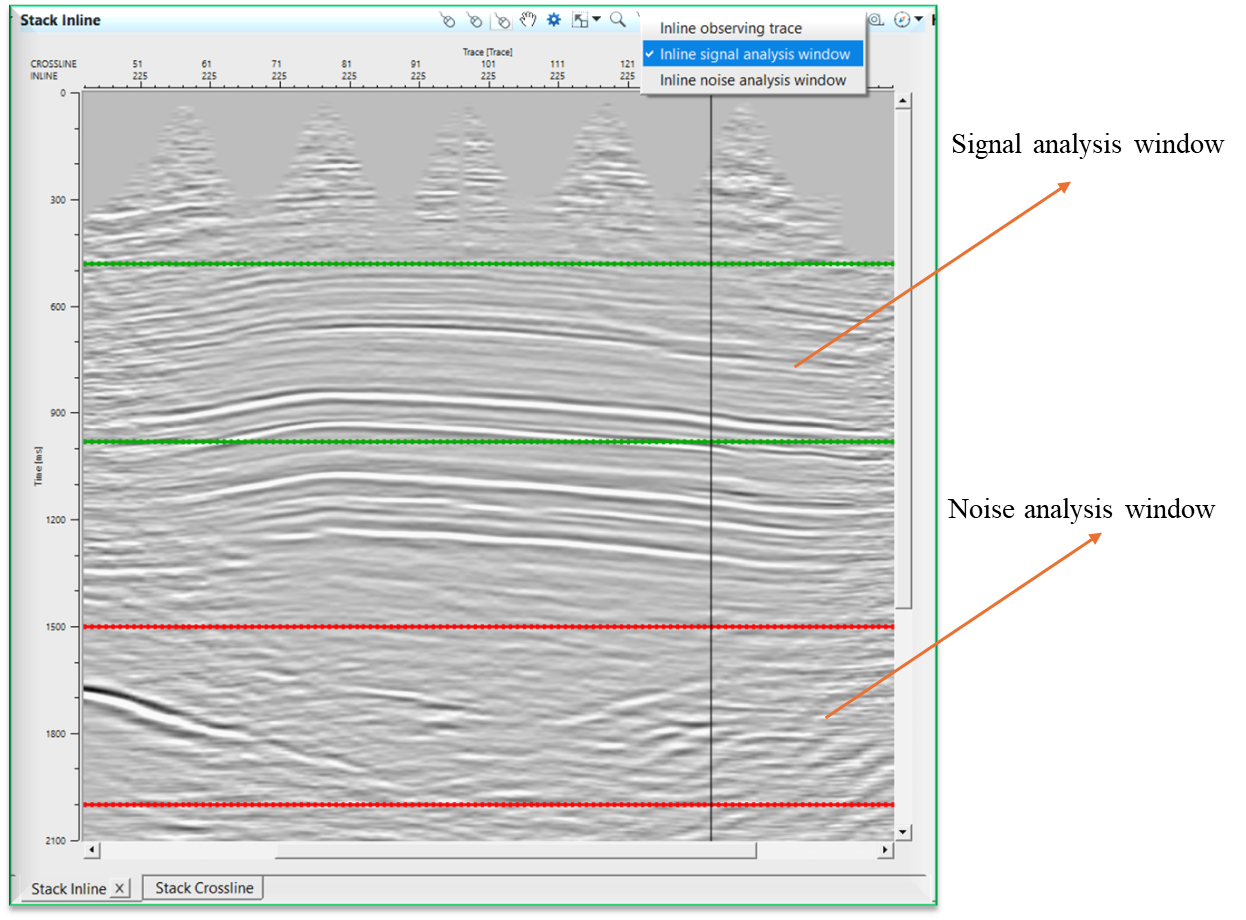Uncheck Inline signal analysis window
1246x920 pixels.
pos(754,54)
